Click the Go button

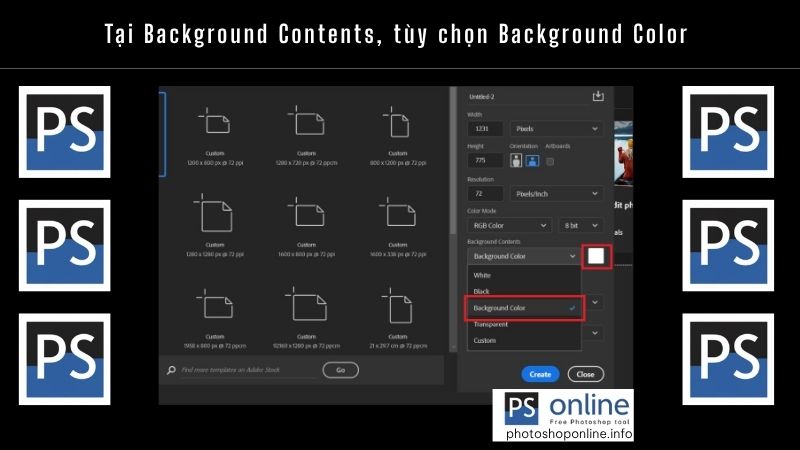pos(340,370)
